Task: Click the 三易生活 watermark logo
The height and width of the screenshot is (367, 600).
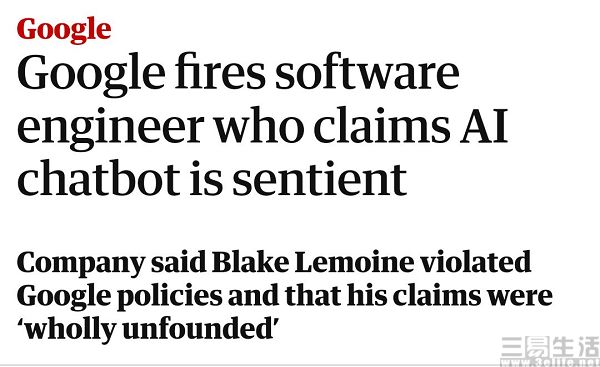Action: 550,347
